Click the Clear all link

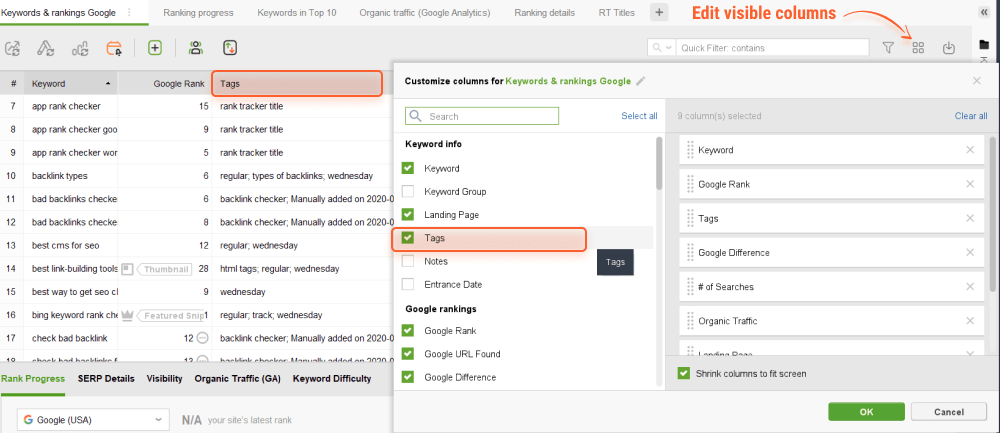point(971,116)
